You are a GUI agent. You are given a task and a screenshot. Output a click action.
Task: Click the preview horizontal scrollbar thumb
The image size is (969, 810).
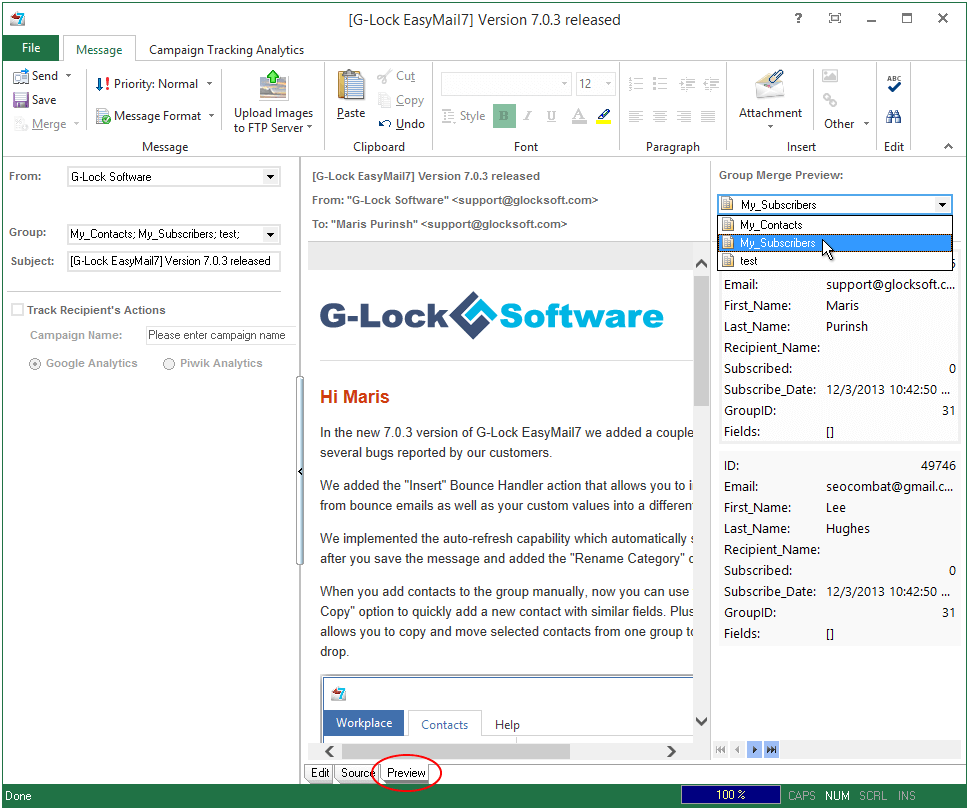455,751
